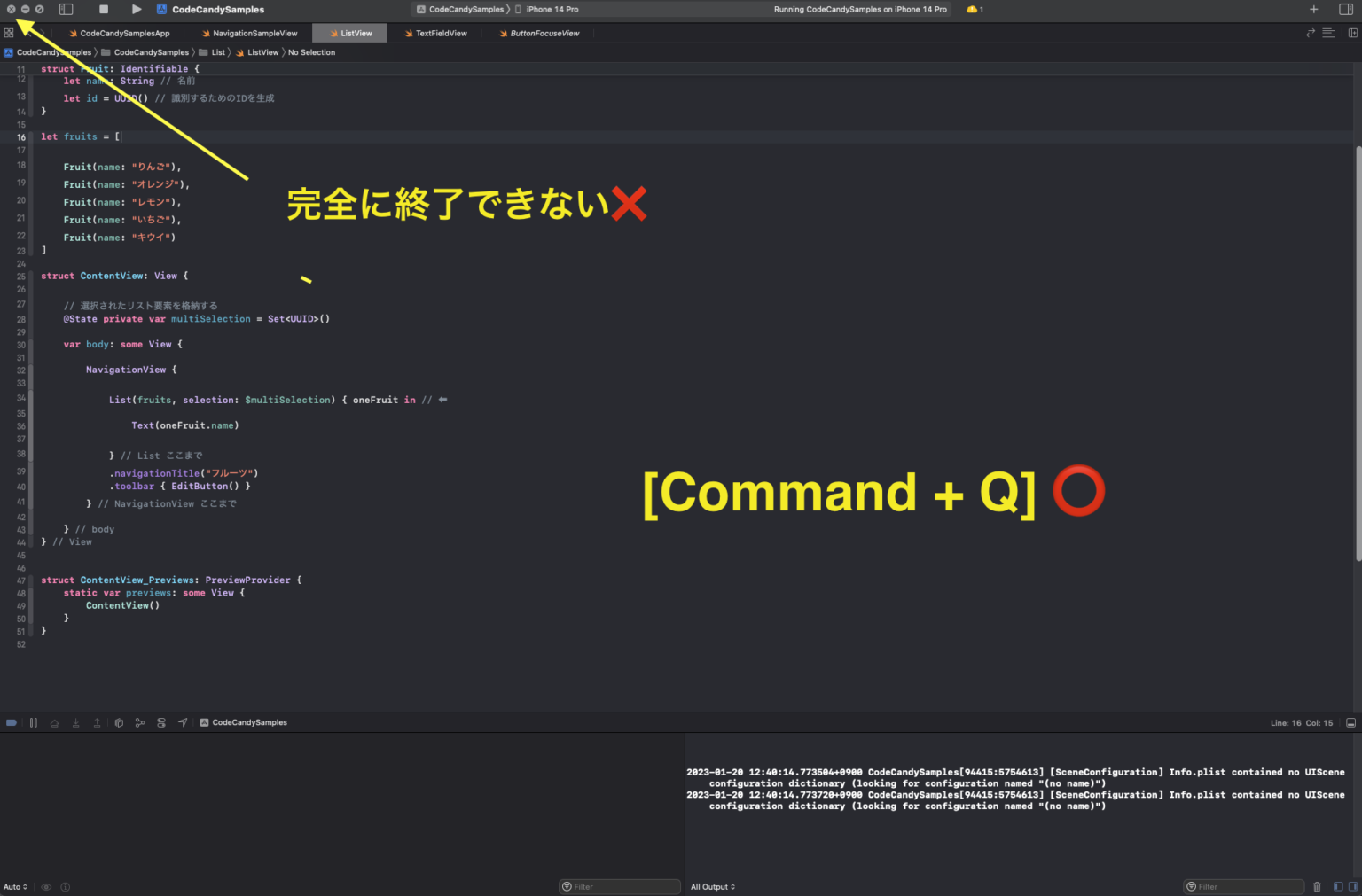This screenshot has height=896, width=1362.
Task: Clear the console with the trash icon
Action: [1317, 886]
